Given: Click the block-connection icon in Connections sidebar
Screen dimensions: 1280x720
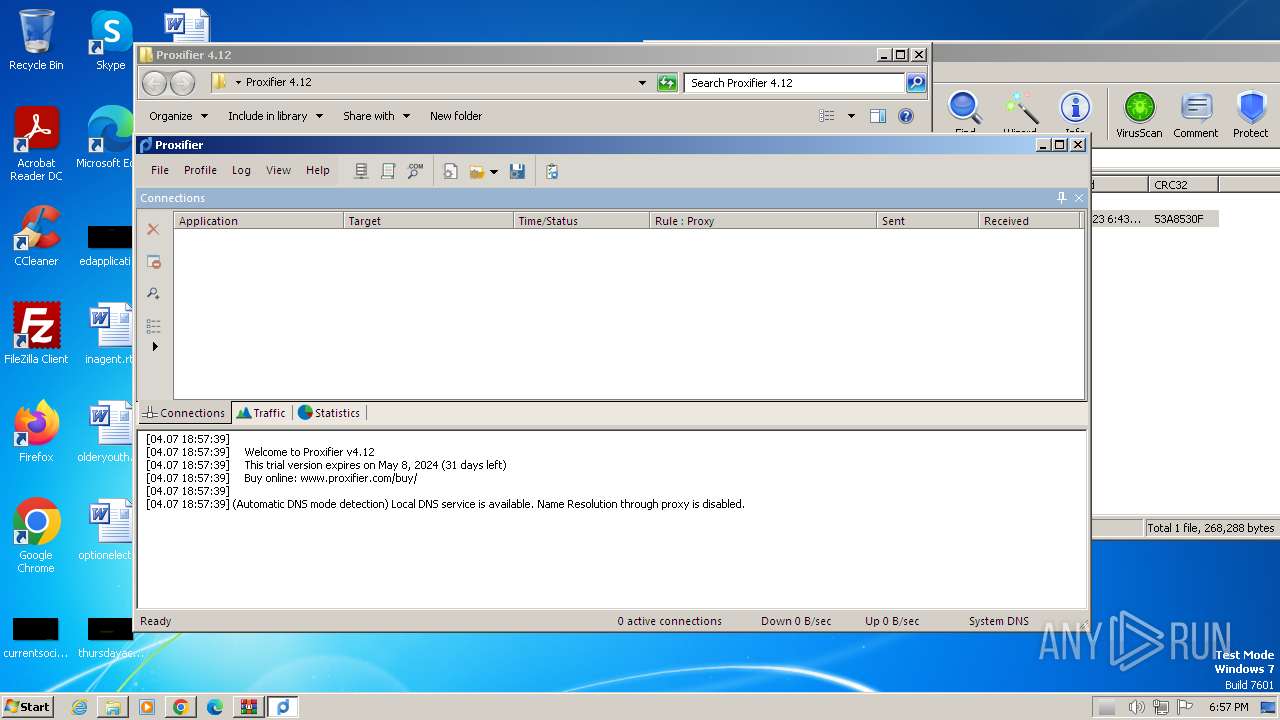Looking at the screenshot, I should (x=153, y=261).
